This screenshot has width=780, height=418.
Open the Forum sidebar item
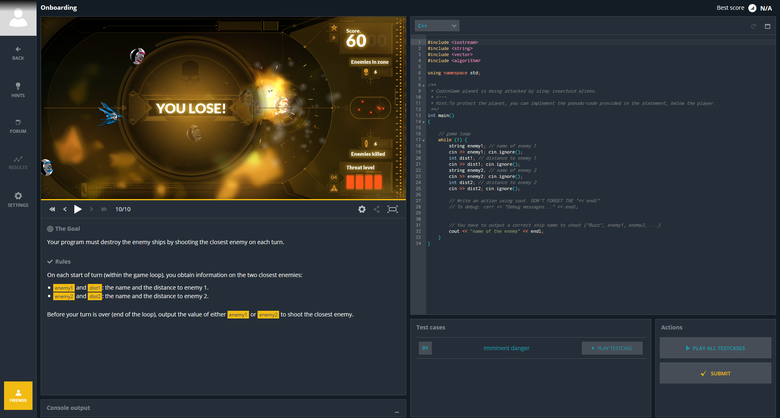pyautogui.click(x=18, y=126)
